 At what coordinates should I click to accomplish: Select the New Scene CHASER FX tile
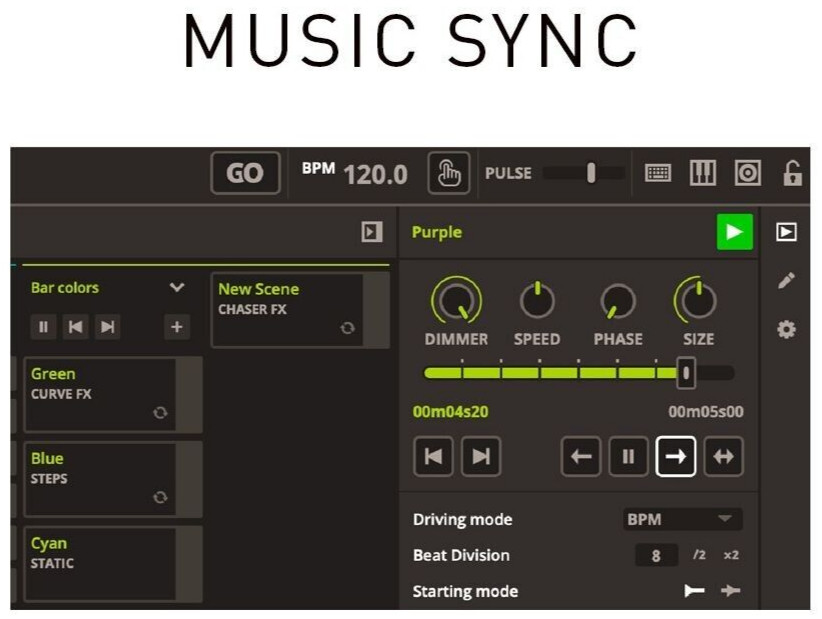288,310
